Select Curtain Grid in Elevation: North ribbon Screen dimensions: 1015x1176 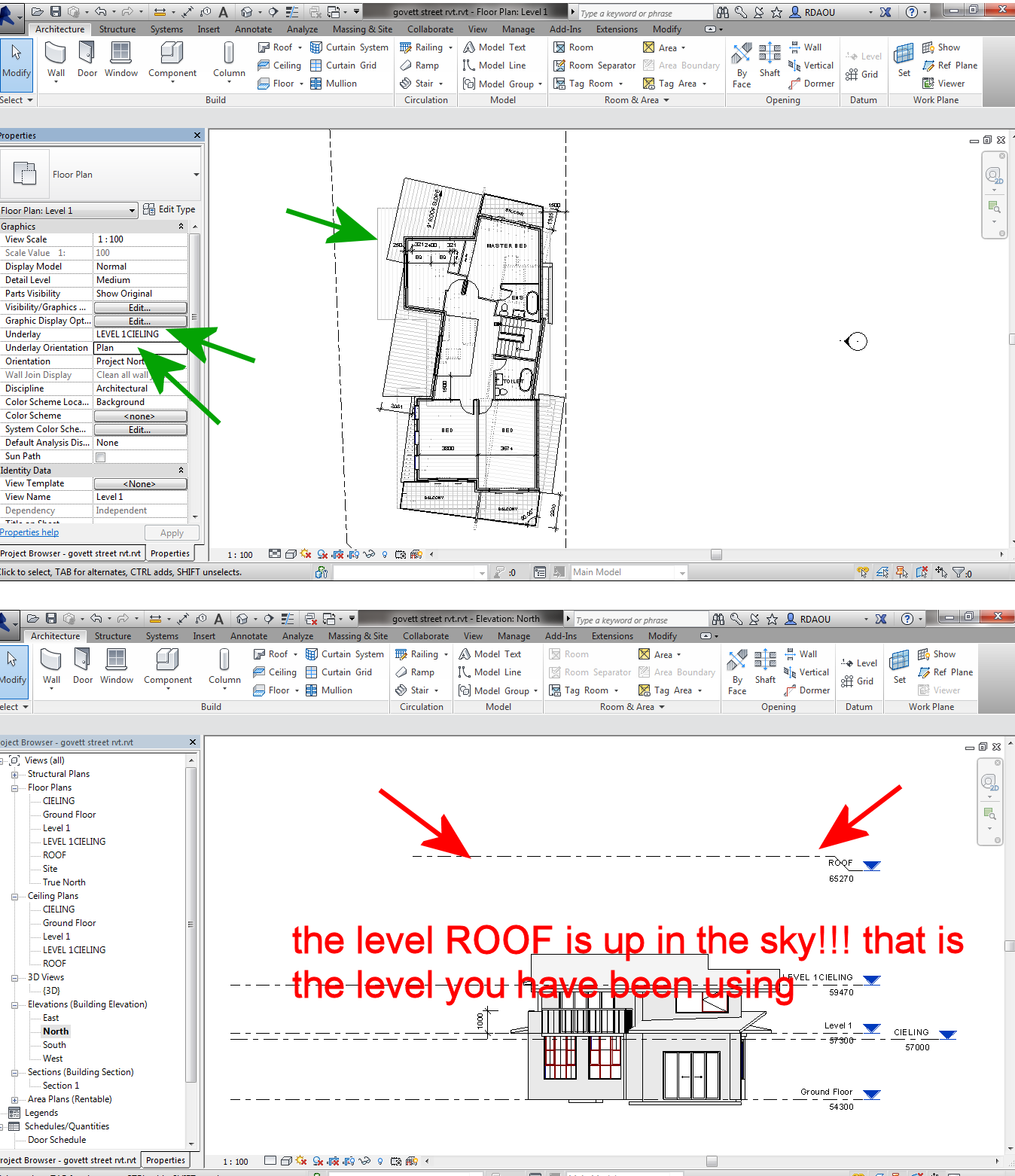click(x=339, y=672)
